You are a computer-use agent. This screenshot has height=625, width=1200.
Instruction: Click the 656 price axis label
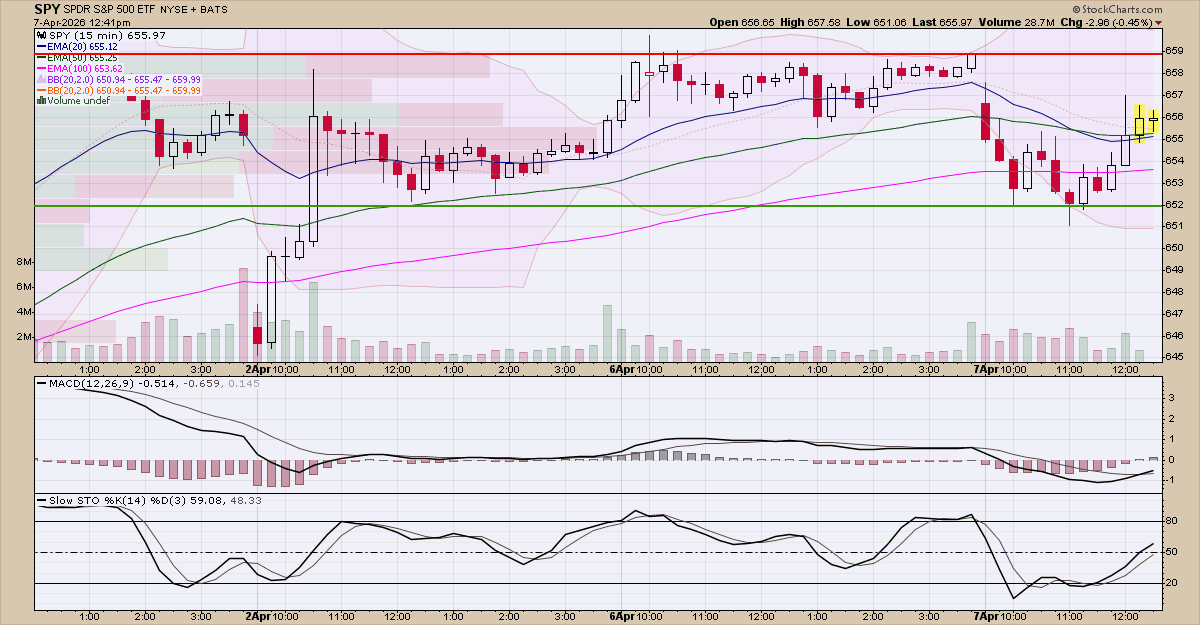1174,116
